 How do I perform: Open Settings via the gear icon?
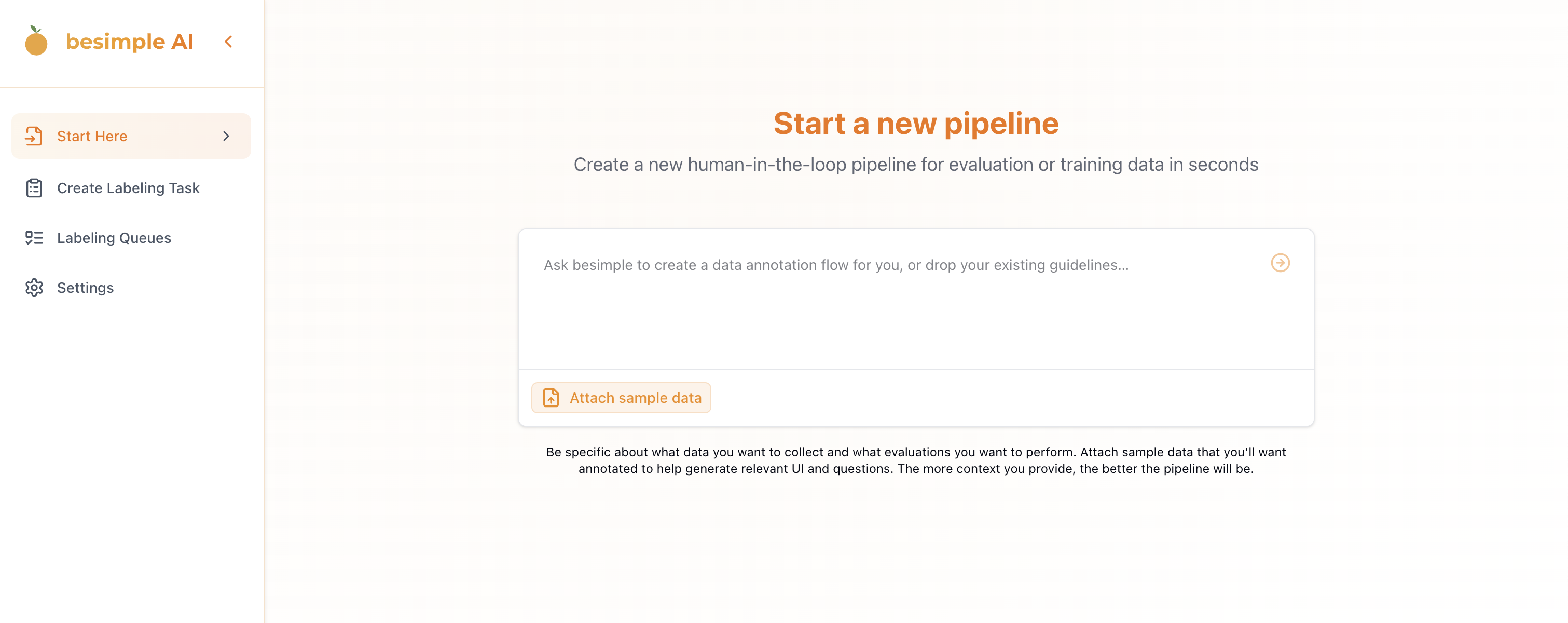34,288
